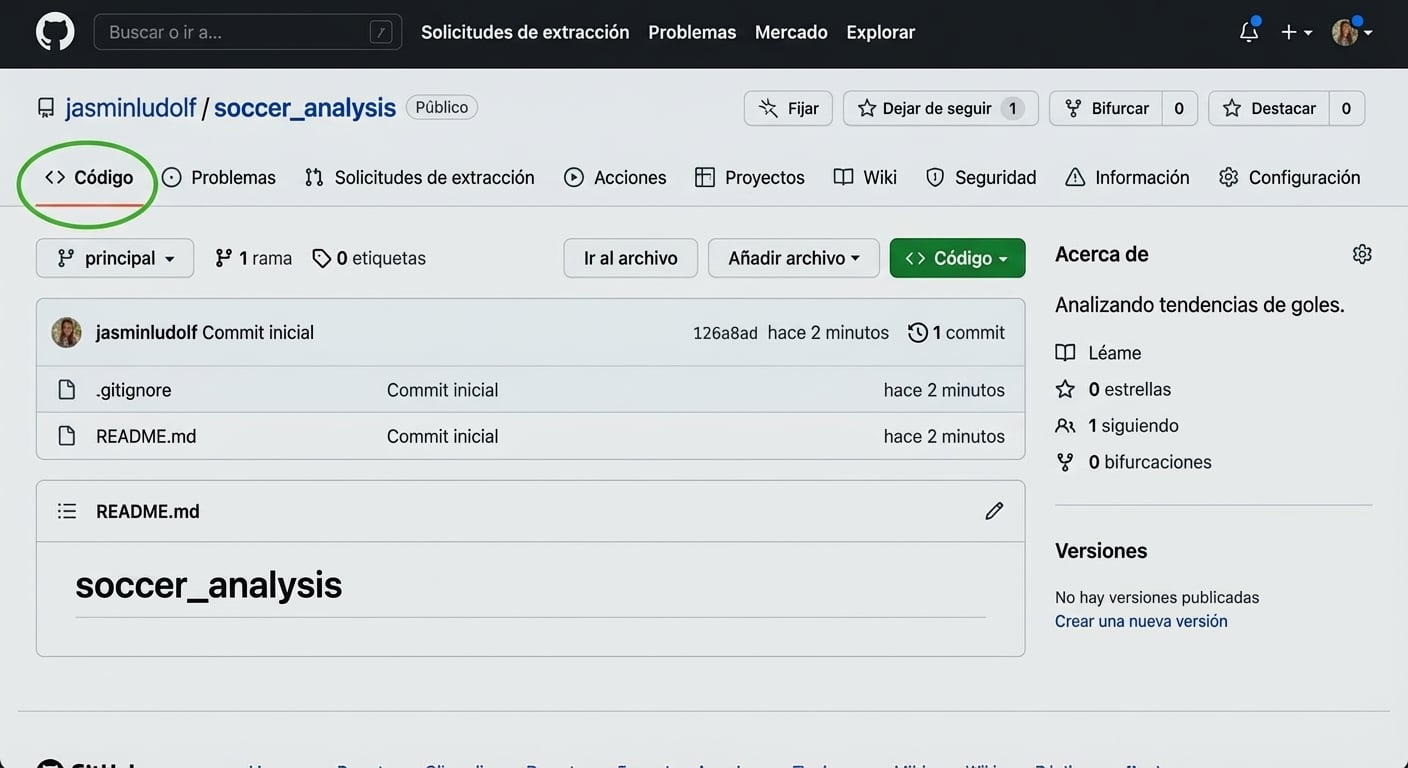Click the Destacar star button
This screenshot has width=1408, height=768.
tap(1269, 108)
